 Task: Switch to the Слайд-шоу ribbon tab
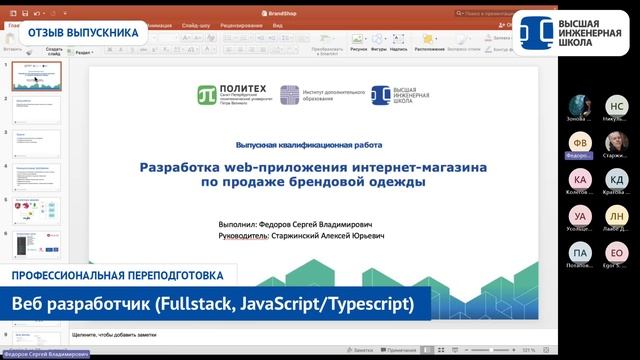point(196,25)
